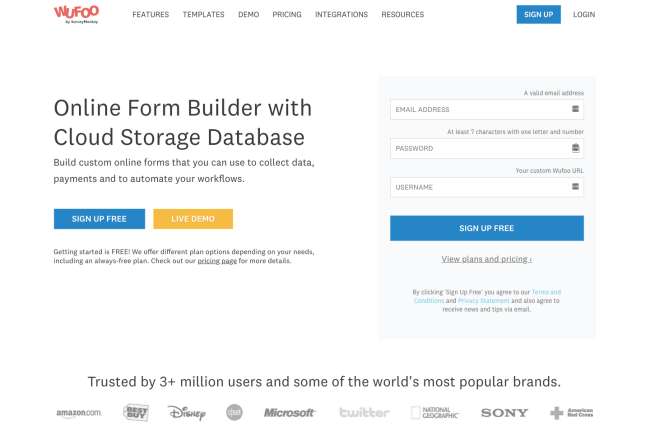This screenshot has width=669, height=432.
Task: Focus the Username input field
Action: 487,187
